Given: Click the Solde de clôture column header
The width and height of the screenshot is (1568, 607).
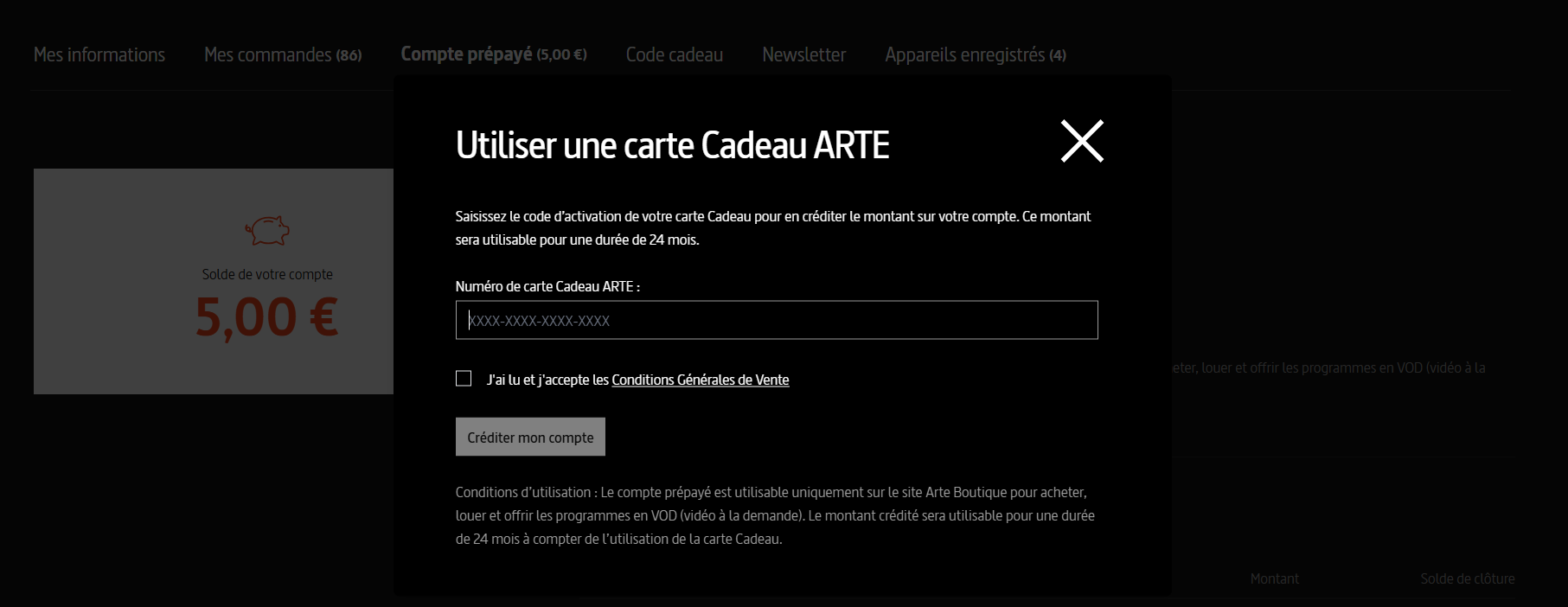Looking at the screenshot, I should [1468, 578].
